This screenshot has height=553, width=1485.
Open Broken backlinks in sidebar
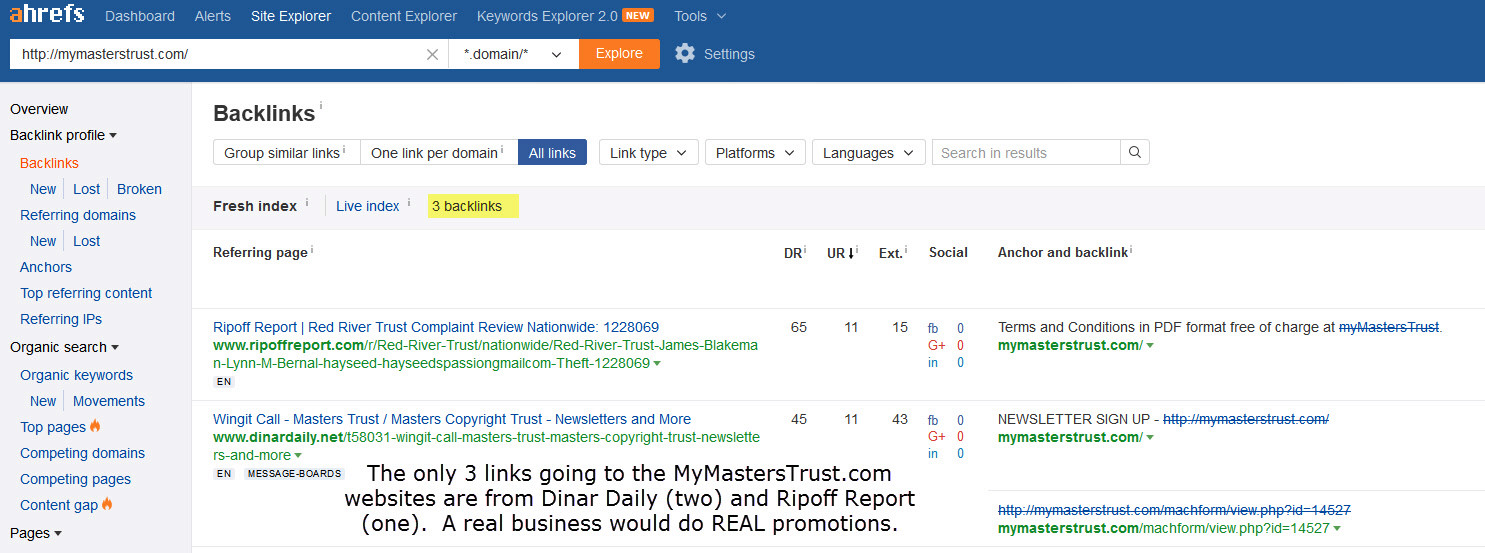139,189
